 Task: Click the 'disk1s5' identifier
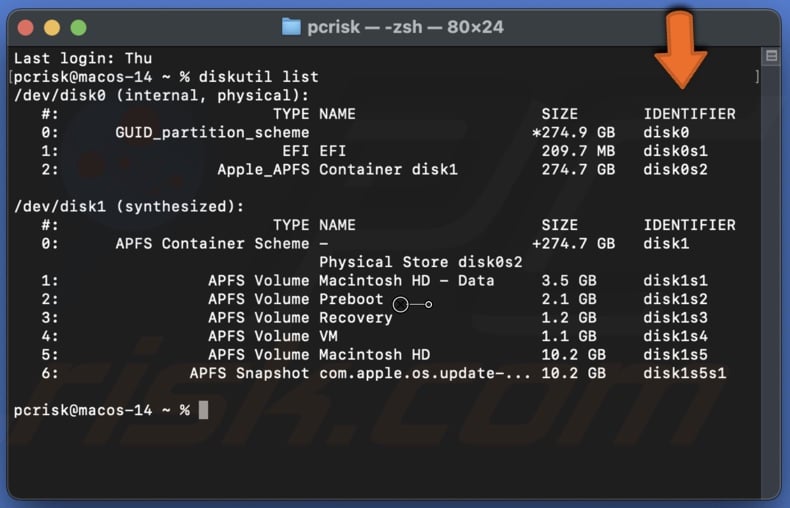[x=675, y=355]
